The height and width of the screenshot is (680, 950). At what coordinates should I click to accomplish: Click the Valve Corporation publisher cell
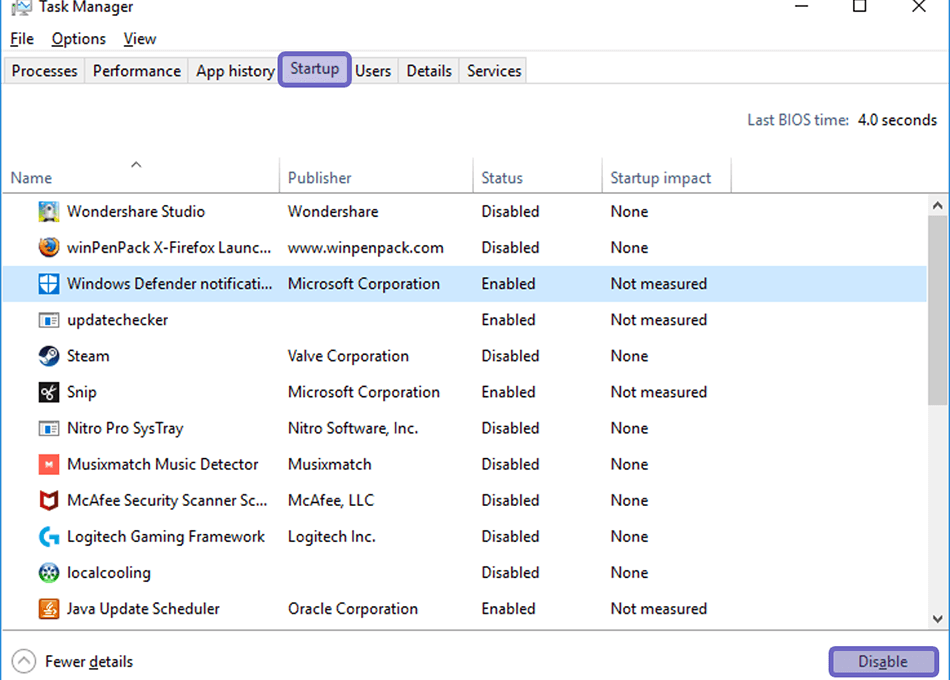tap(348, 356)
